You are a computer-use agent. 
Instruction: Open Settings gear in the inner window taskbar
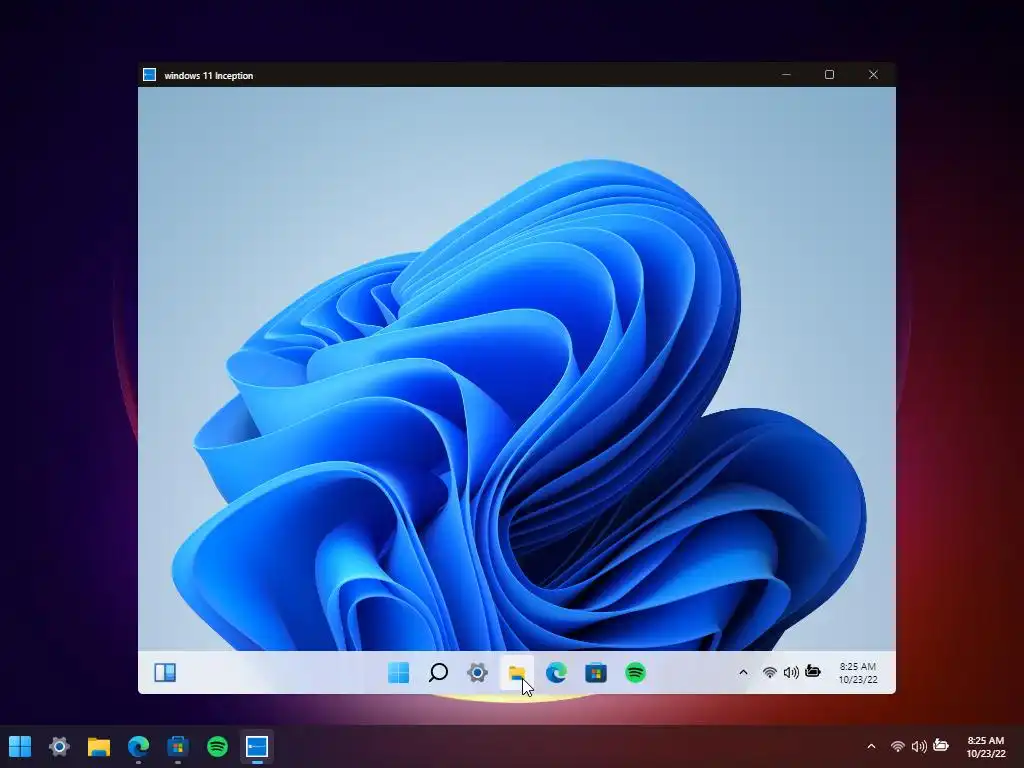point(477,672)
